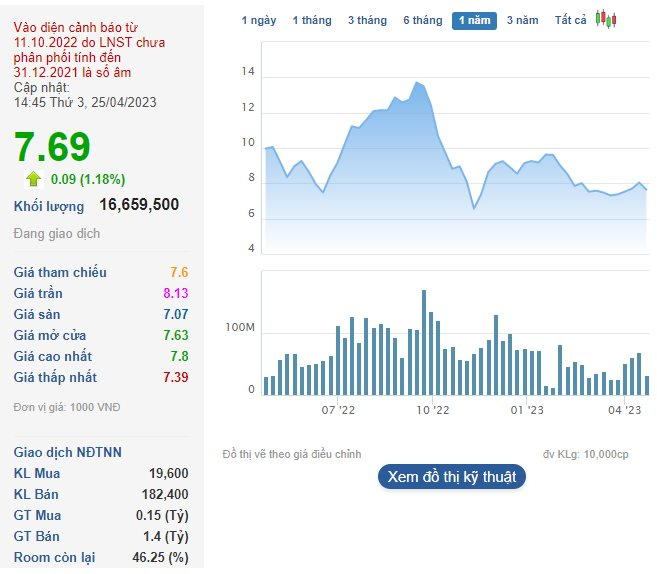Click GT Bán value 1.4 (Tỷ)

[x=166, y=536]
